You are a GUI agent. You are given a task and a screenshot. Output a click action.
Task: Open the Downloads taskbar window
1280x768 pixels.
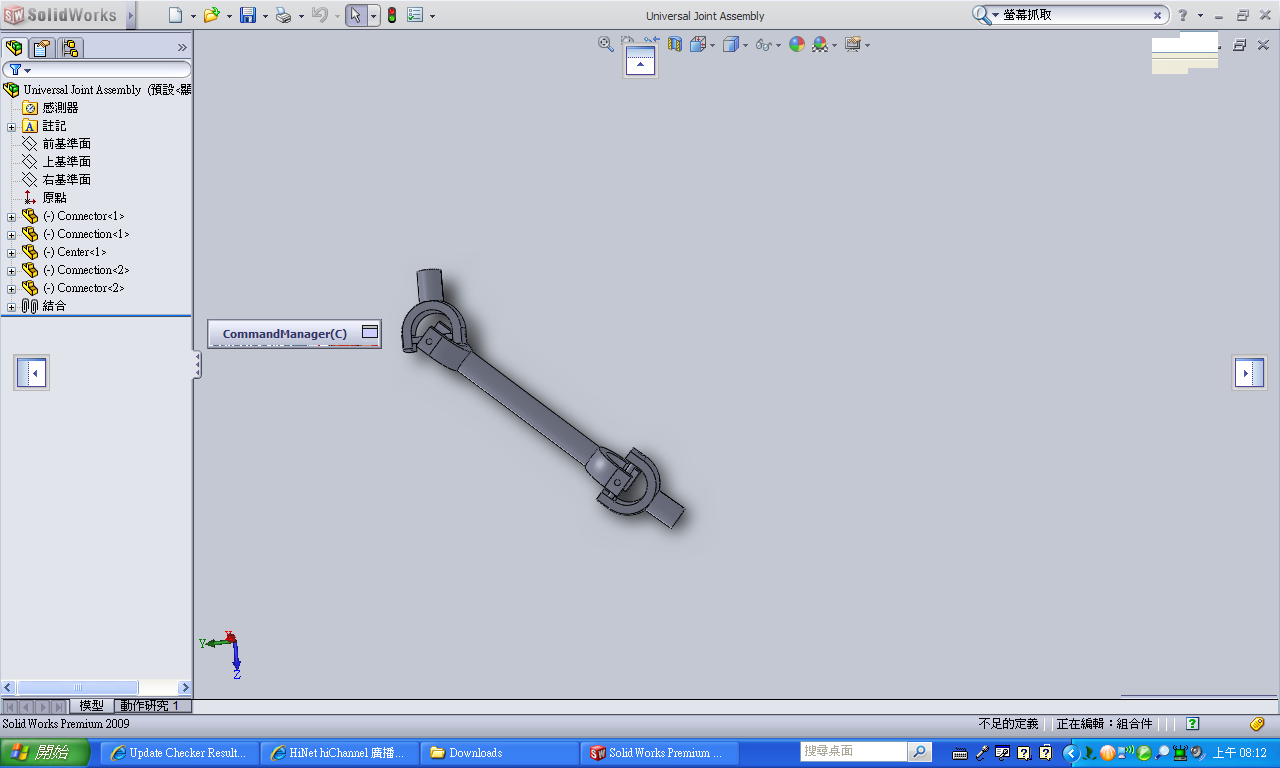coord(500,753)
